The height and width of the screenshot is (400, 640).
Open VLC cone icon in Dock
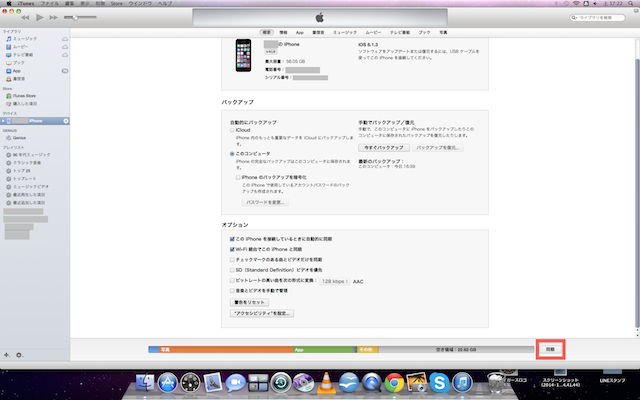(x=326, y=382)
